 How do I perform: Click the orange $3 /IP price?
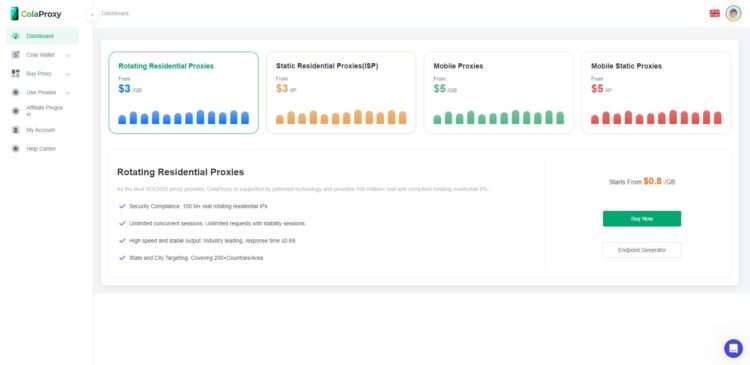point(287,89)
